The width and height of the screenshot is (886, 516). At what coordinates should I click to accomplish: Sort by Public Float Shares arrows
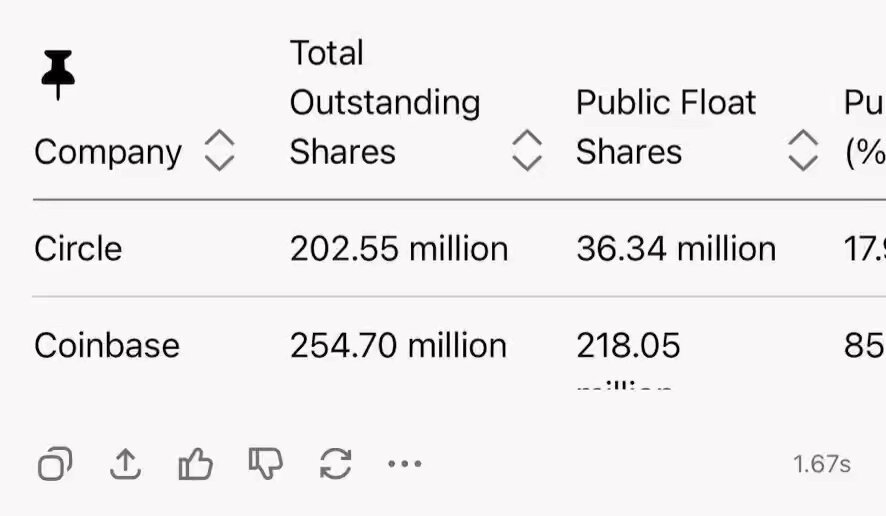tap(803, 150)
